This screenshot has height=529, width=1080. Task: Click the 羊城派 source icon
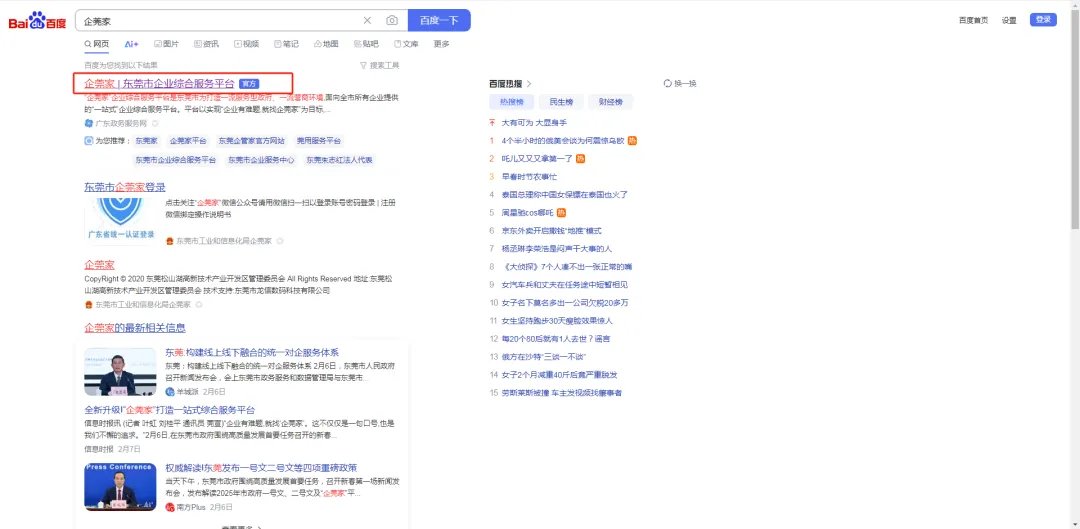(x=169, y=391)
